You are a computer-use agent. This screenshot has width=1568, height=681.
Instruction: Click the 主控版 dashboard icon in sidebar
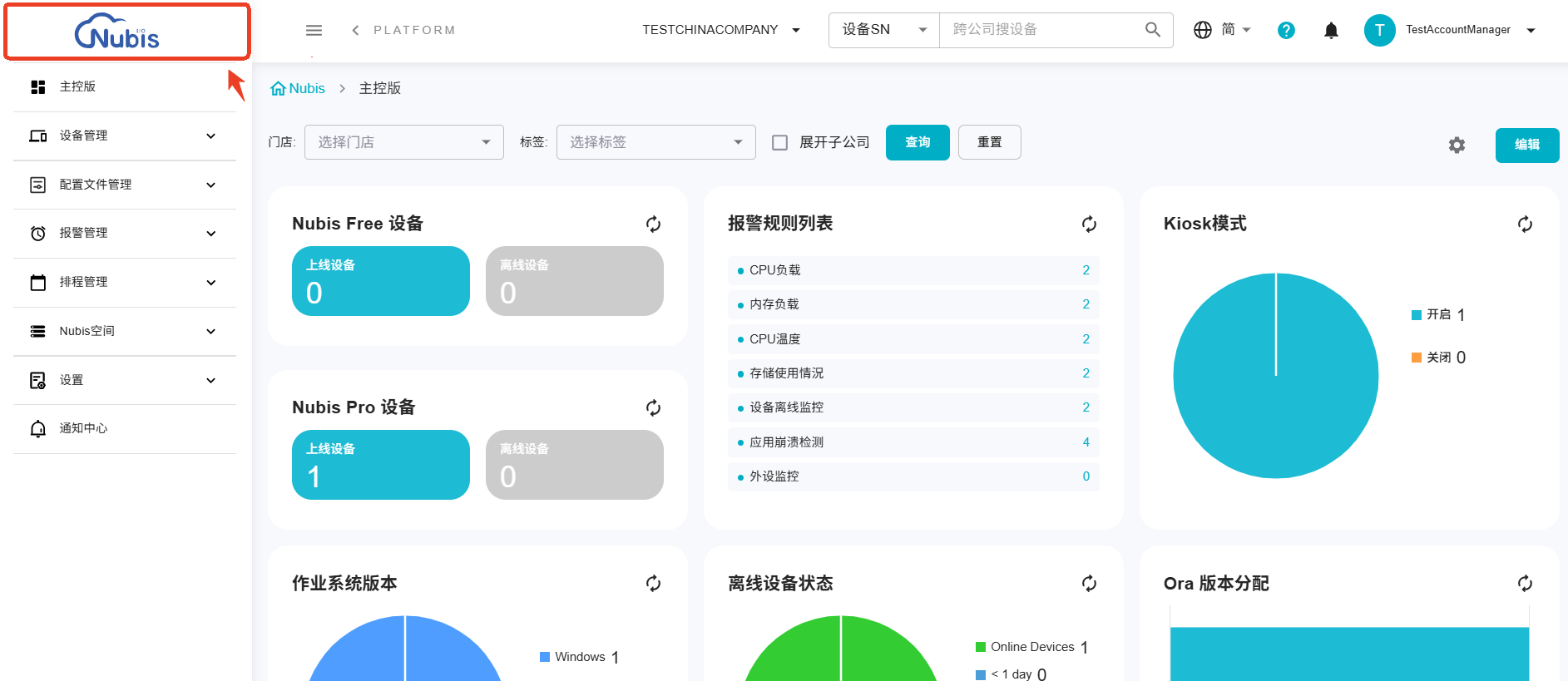[x=38, y=86]
